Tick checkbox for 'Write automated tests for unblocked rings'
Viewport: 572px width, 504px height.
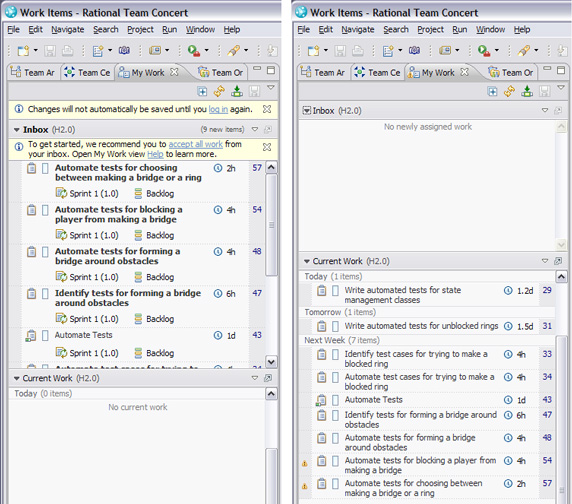(336, 326)
